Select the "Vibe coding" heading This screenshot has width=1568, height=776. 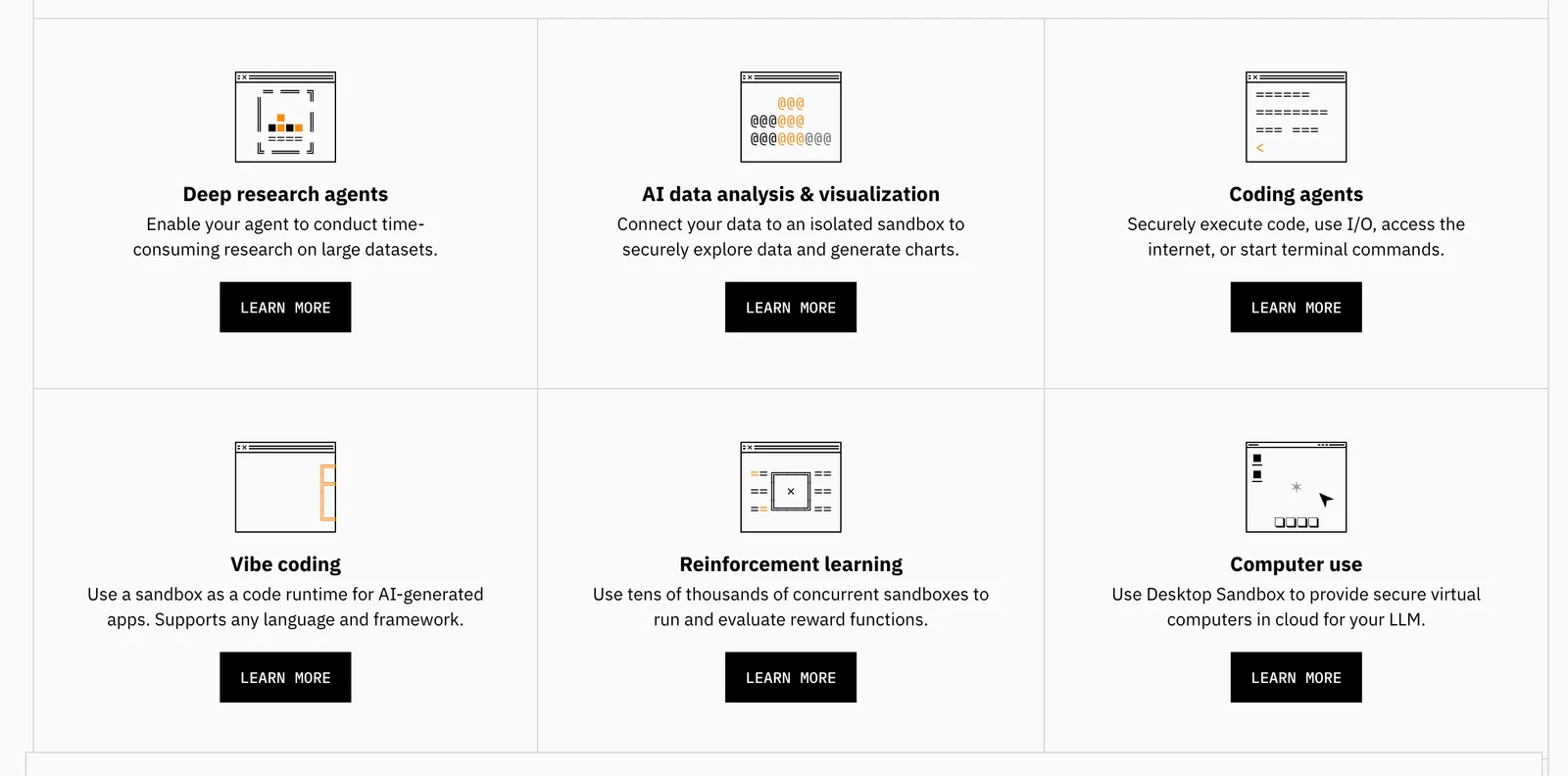(x=285, y=564)
